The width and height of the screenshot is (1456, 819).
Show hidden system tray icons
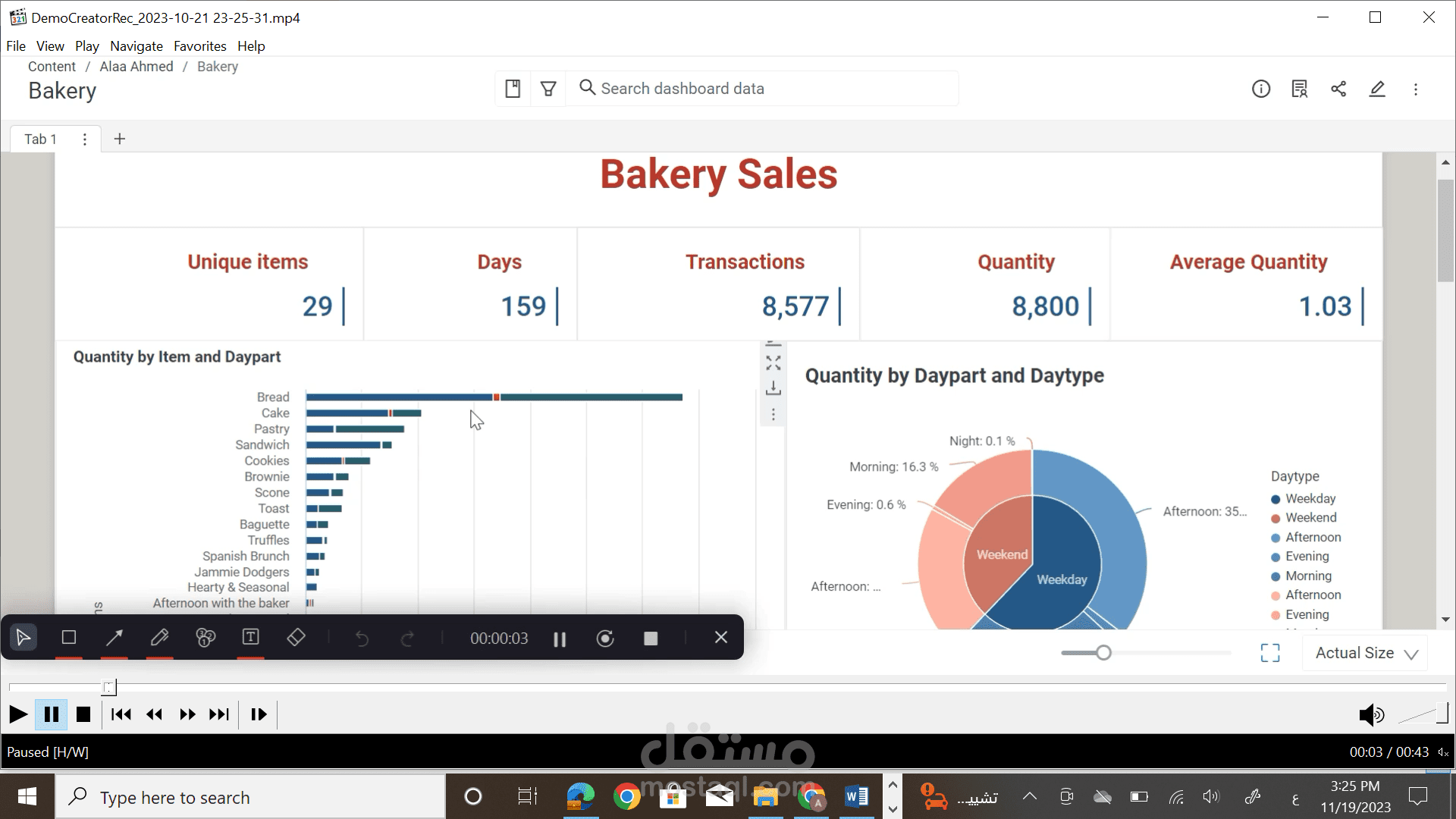(x=1029, y=796)
